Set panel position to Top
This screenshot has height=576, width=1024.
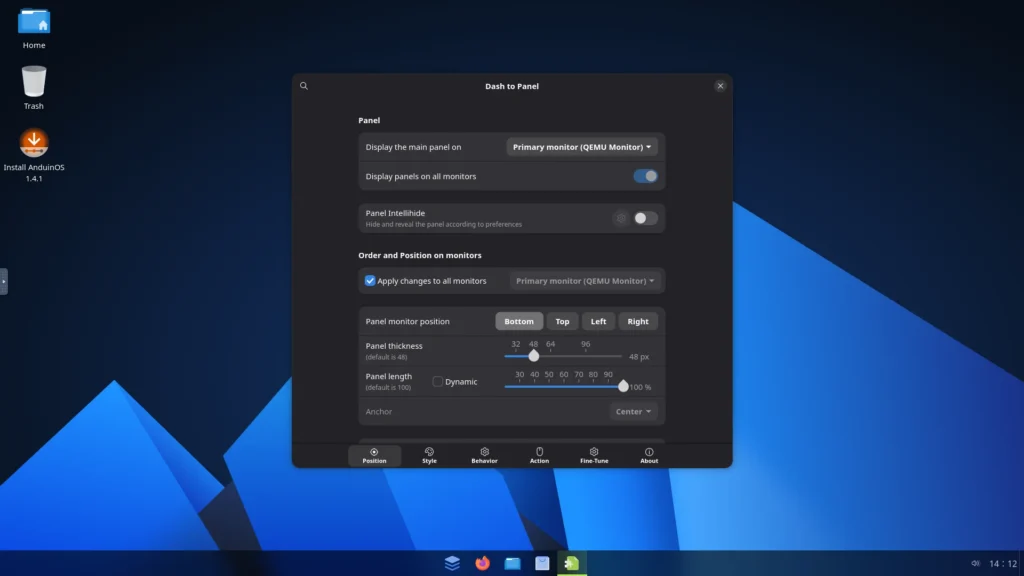pos(562,321)
